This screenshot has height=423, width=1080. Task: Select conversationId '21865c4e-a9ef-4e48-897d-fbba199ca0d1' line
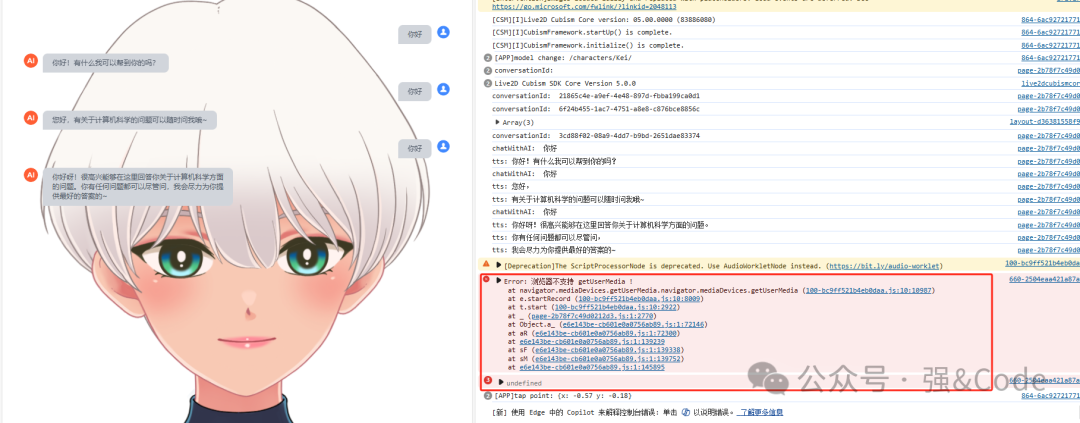point(596,96)
